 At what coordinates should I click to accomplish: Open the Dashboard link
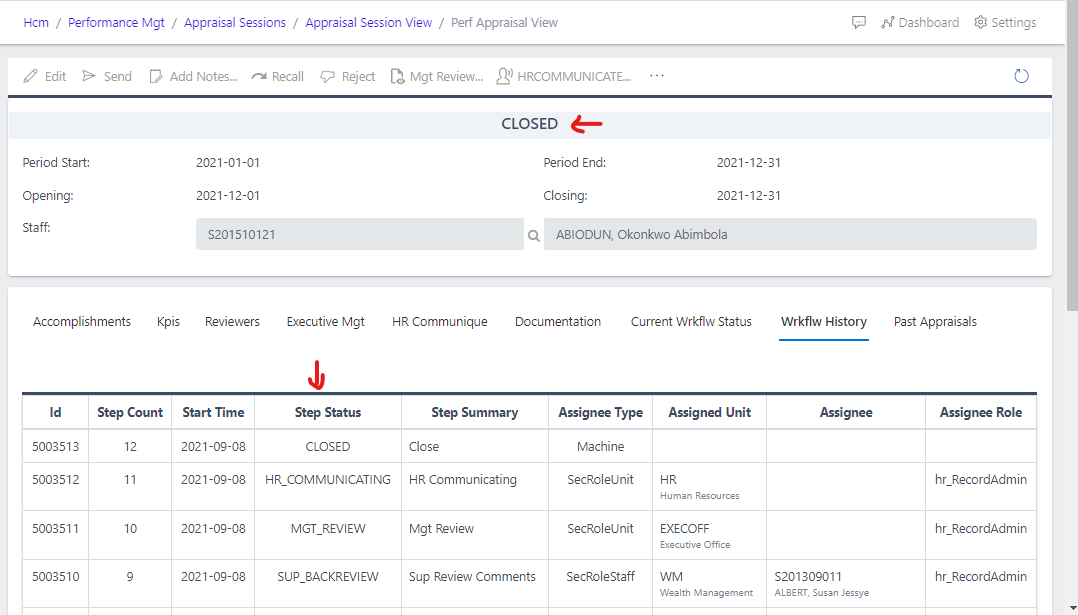[x=919, y=23]
